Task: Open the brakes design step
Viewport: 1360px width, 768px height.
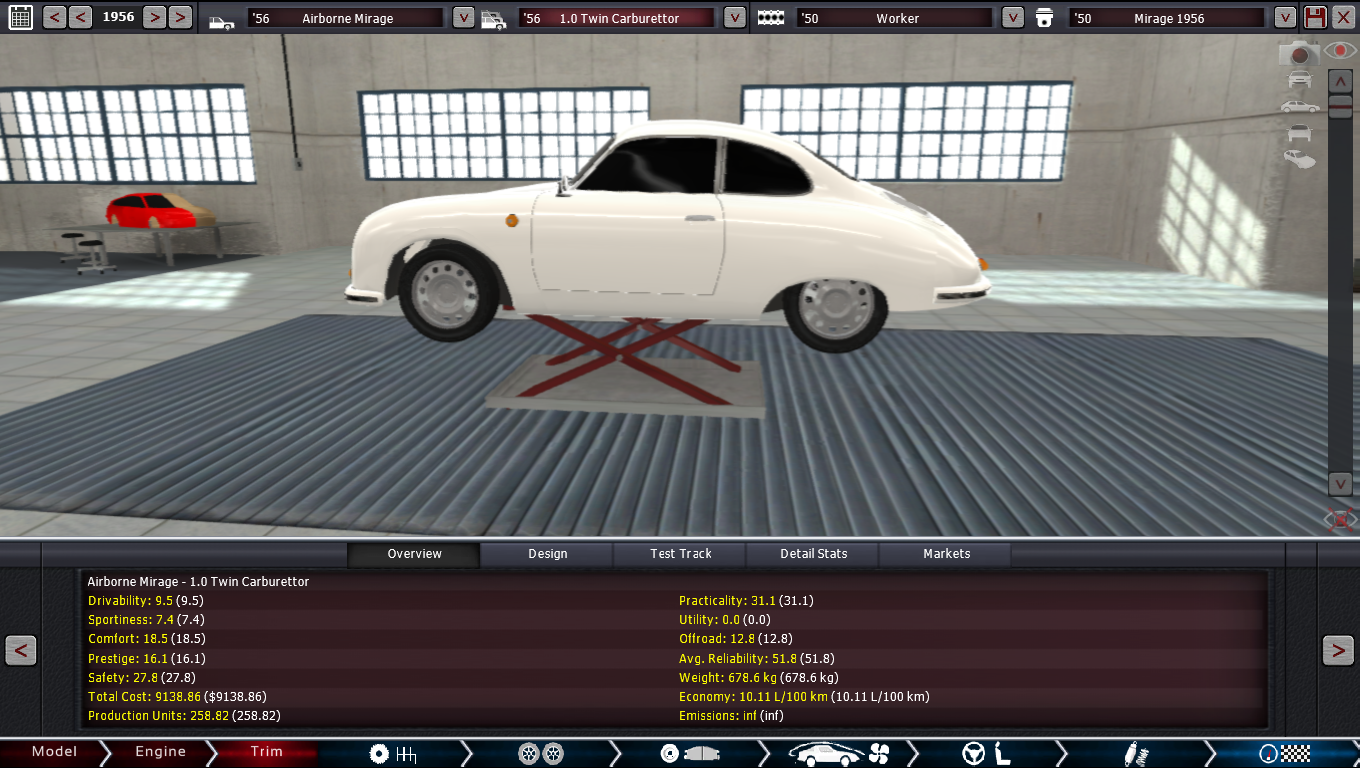Action: [x=690, y=753]
